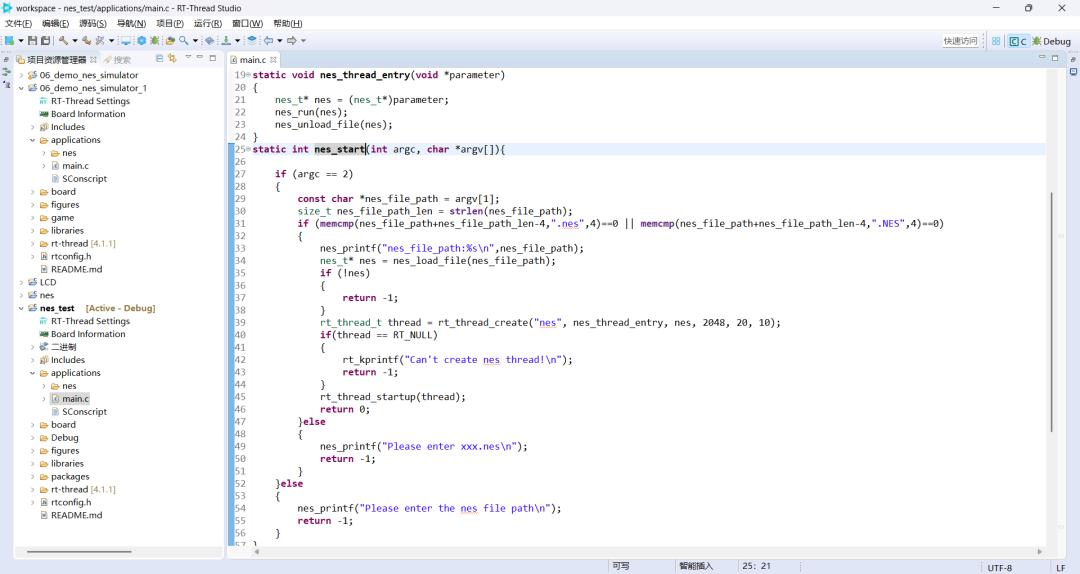Collapse the nes_test project tree
Image resolution: width=1080 pixels, height=574 pixels.
pyautogui.click(x=21, y=308)
